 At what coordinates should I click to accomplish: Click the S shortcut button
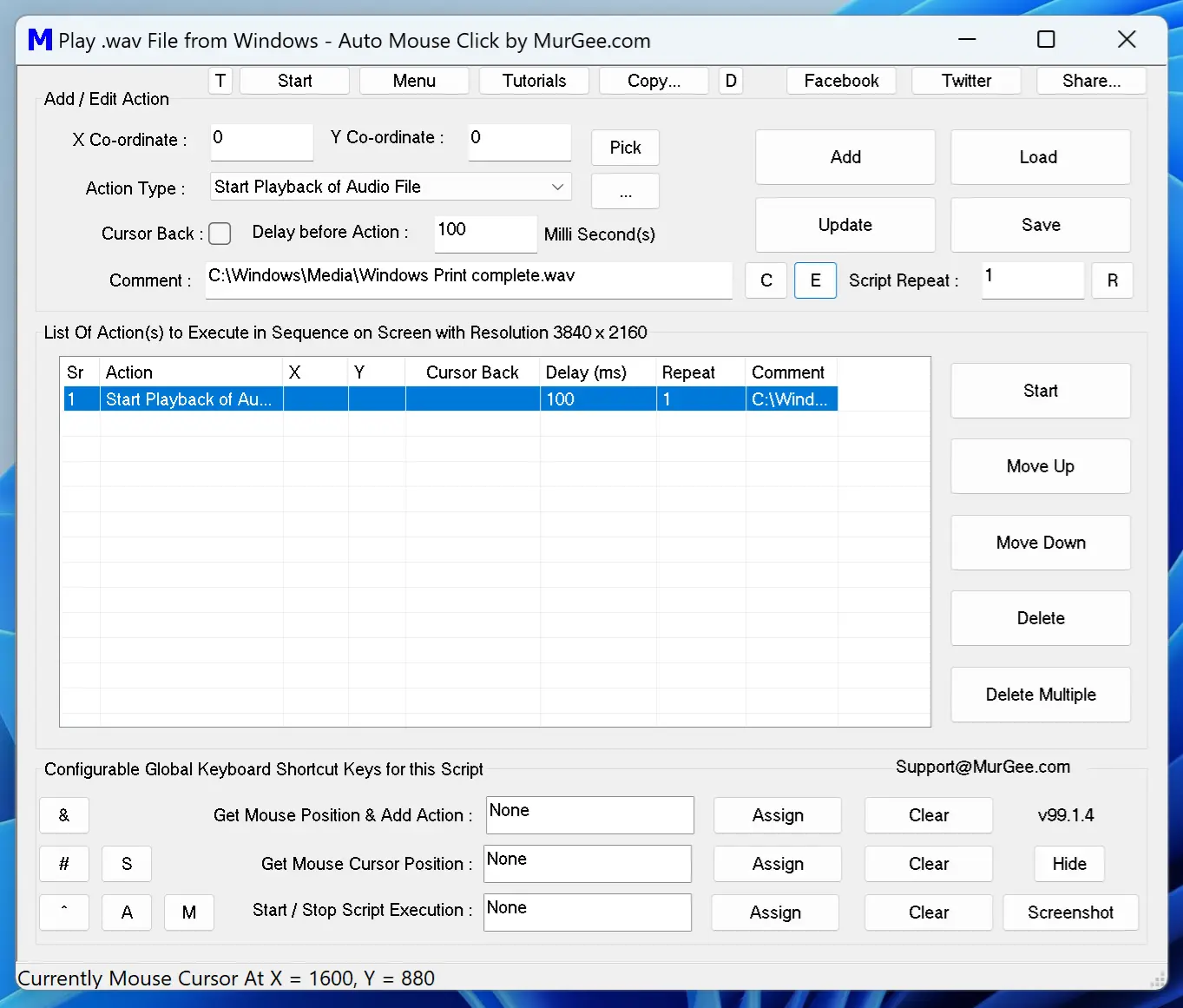pos(127,864)
